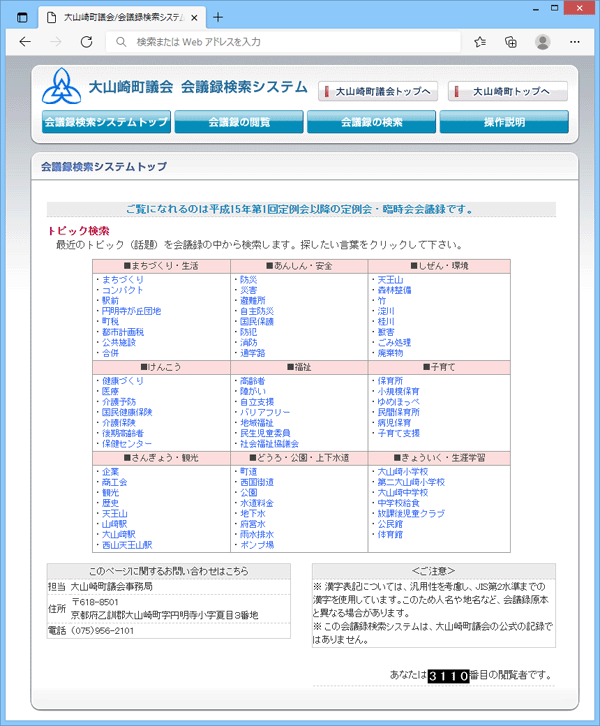The image size is (600, 726).
Task: Search topic 国民健康保険
Action: 127,412
